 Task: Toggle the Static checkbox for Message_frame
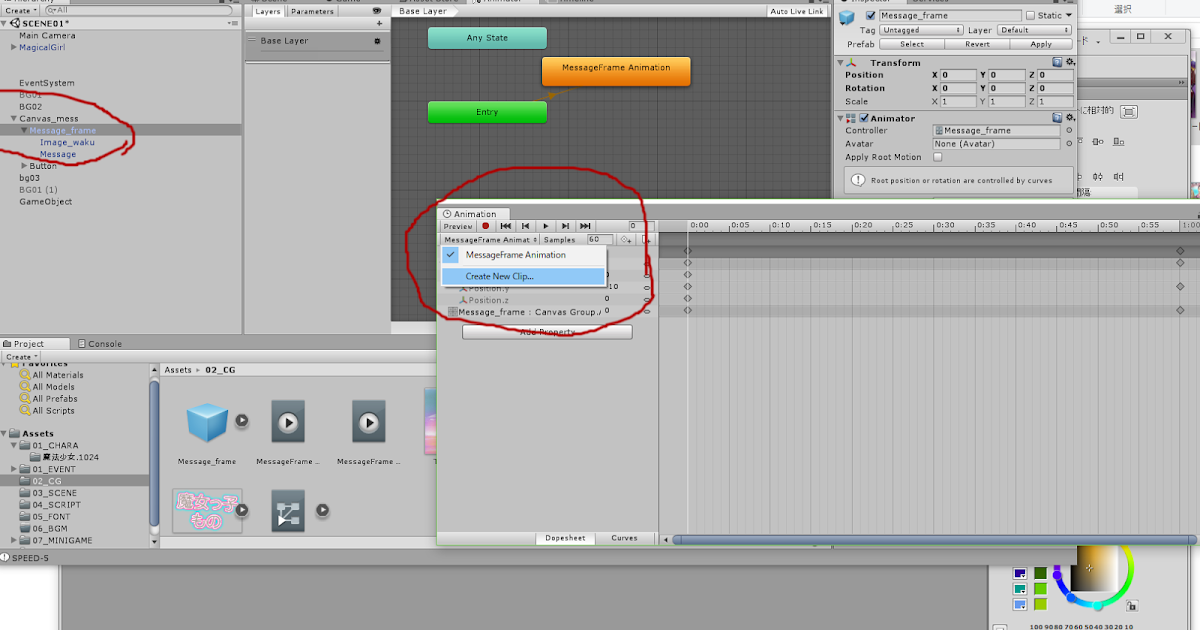[1028, 15]
